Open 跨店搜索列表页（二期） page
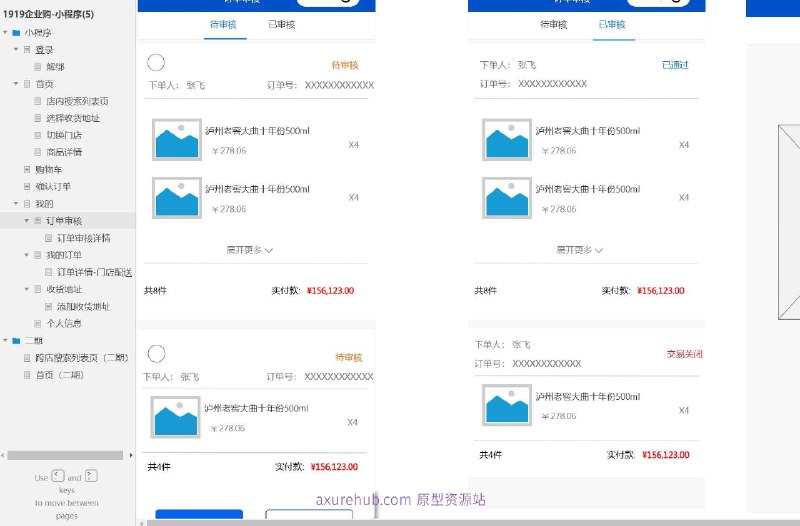 [82, 358]
